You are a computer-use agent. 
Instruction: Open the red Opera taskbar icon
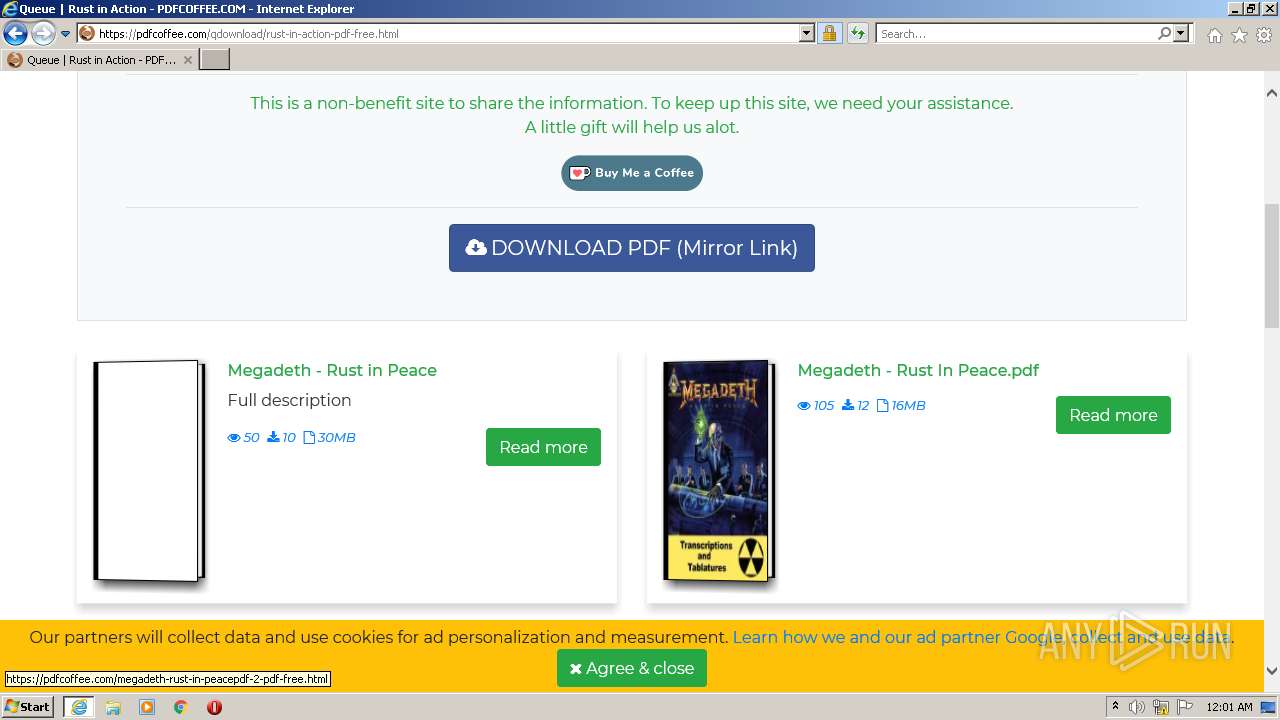(x=214, y=707)
